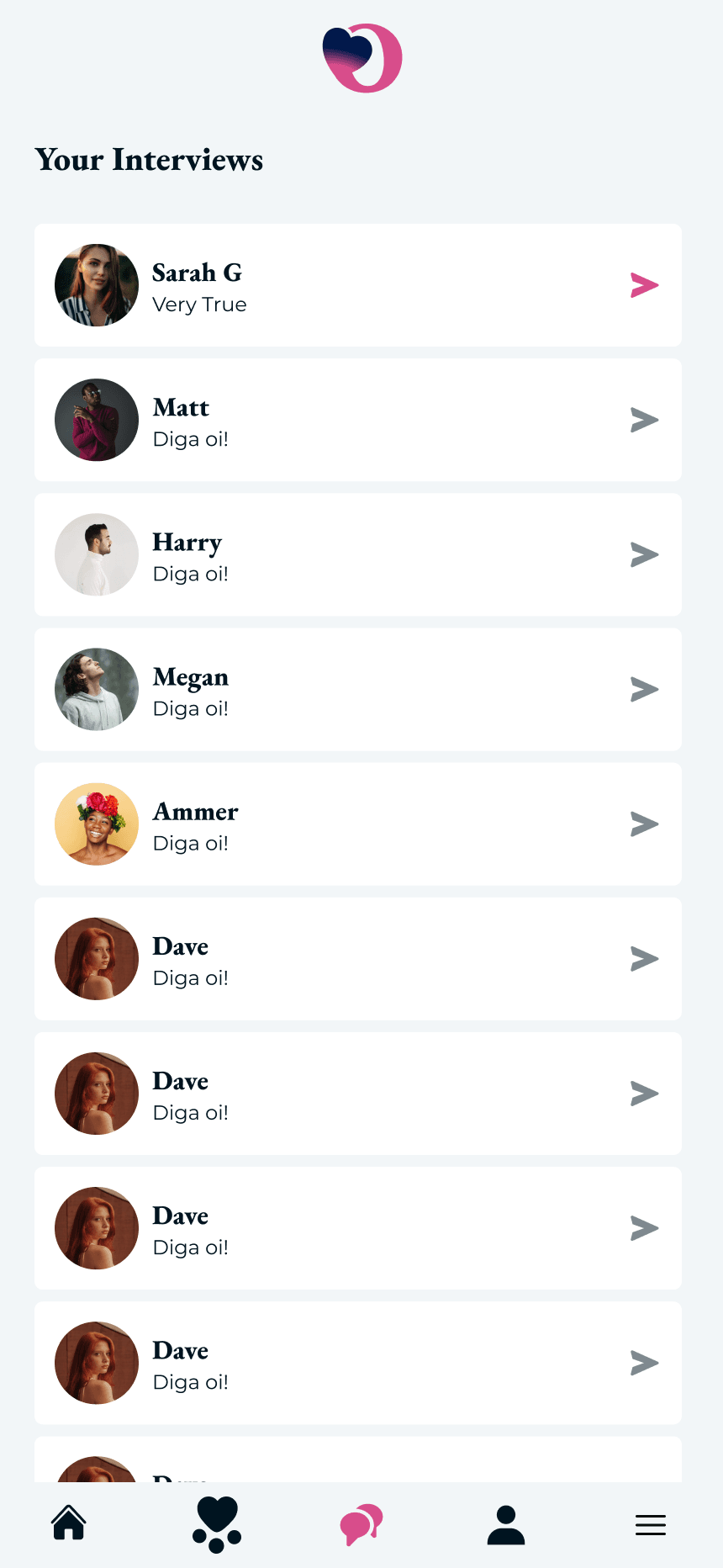Click Megan's profile picture

[x=97, y=690]
